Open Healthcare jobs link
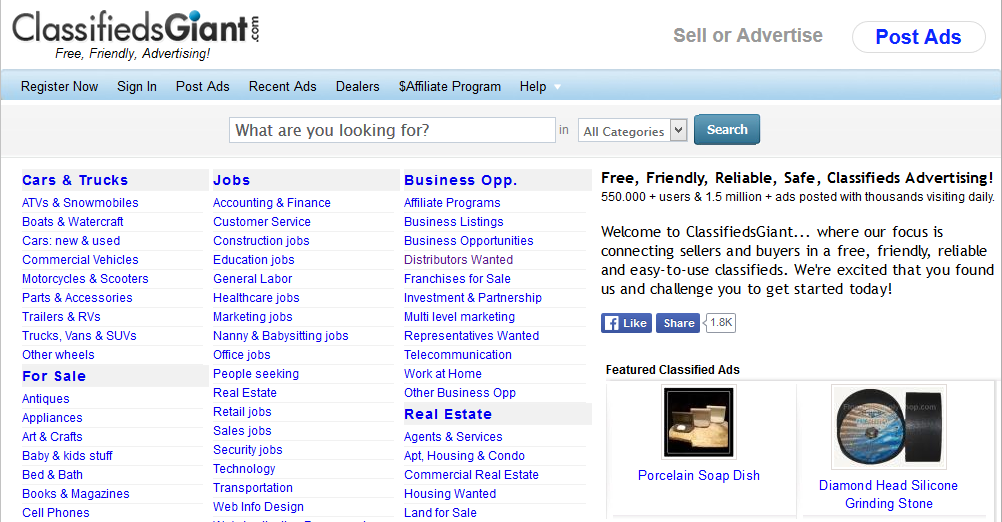Image resolution: width=1002 pixels, height=522 pixels. [256, 298]
